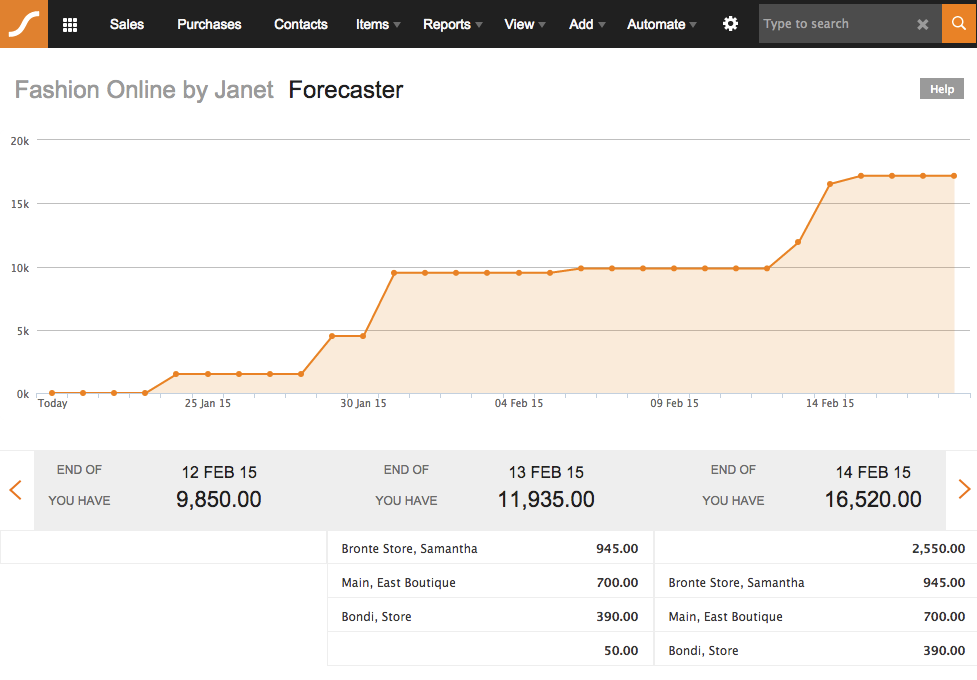Click Fashion Online by Janet title

[144, 90]
